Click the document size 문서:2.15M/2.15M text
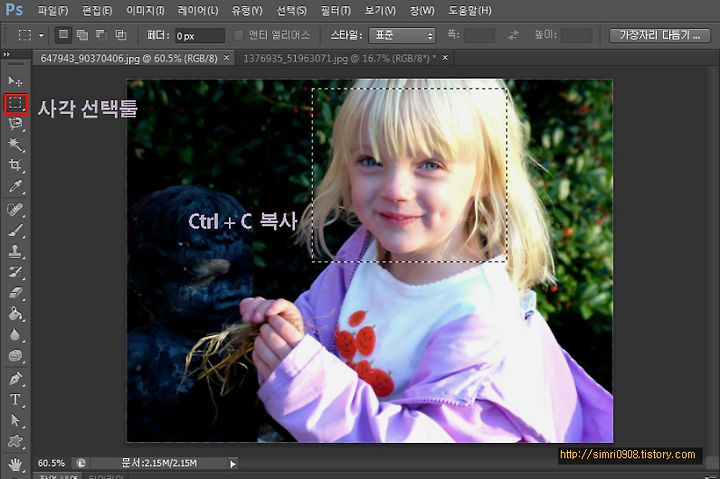Viewport: 720px width, 479px height. [x=159, y=463]
